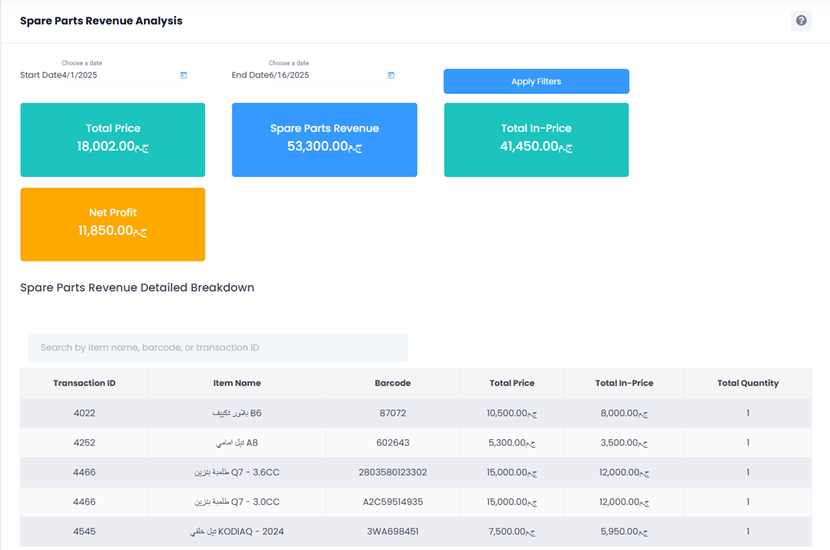Click the Spare Parts Revenue Detailed Breakdown heading
830x550 pixels.
[137, 287]
